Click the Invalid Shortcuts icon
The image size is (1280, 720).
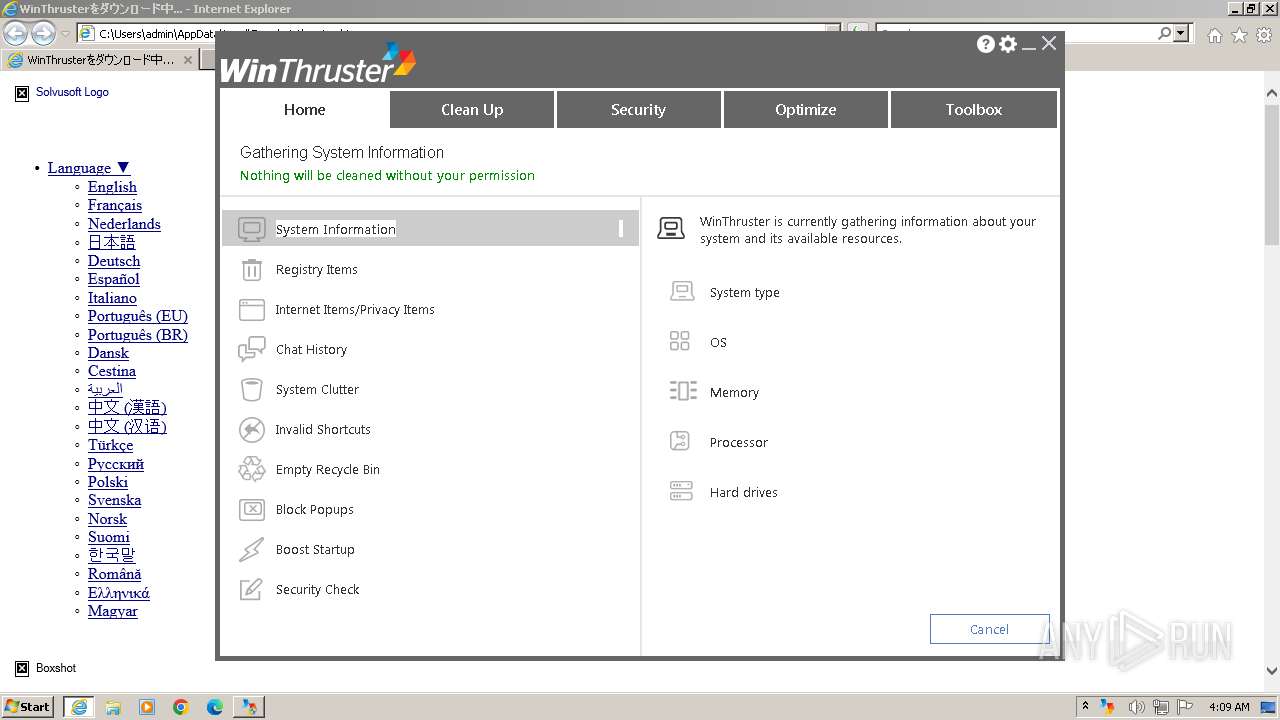point(252,429)
